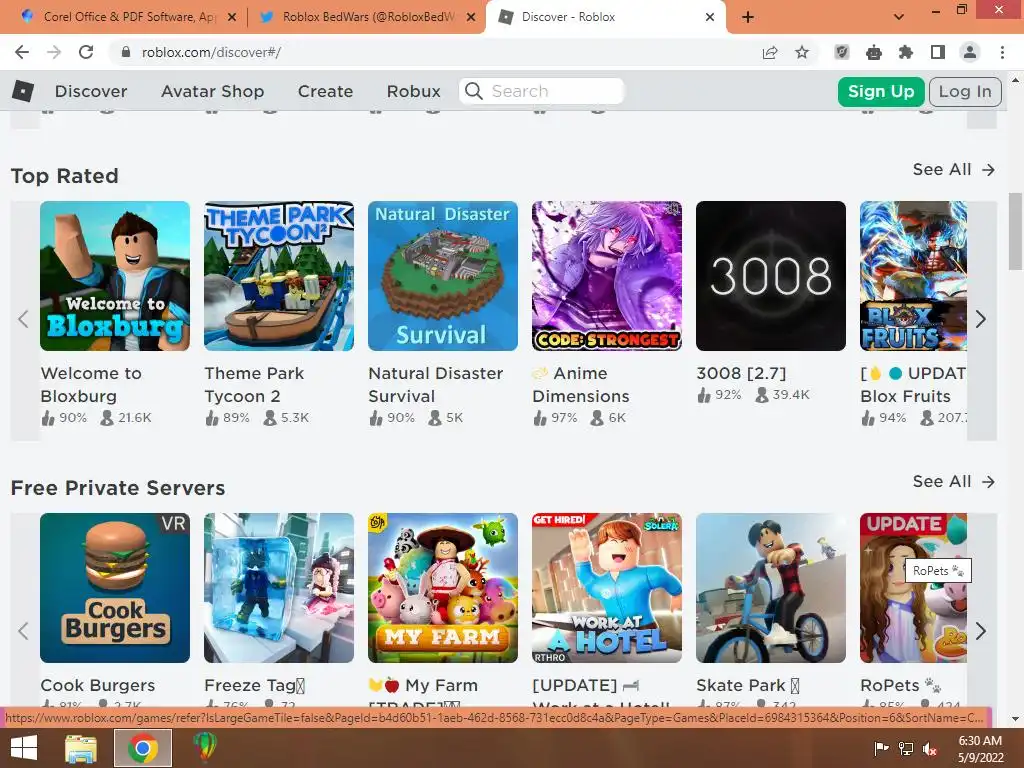The height and width of the screenshot is (768, 1024).
Task: Advance Free Private Servers carousel right
Action: click(980, 631)
